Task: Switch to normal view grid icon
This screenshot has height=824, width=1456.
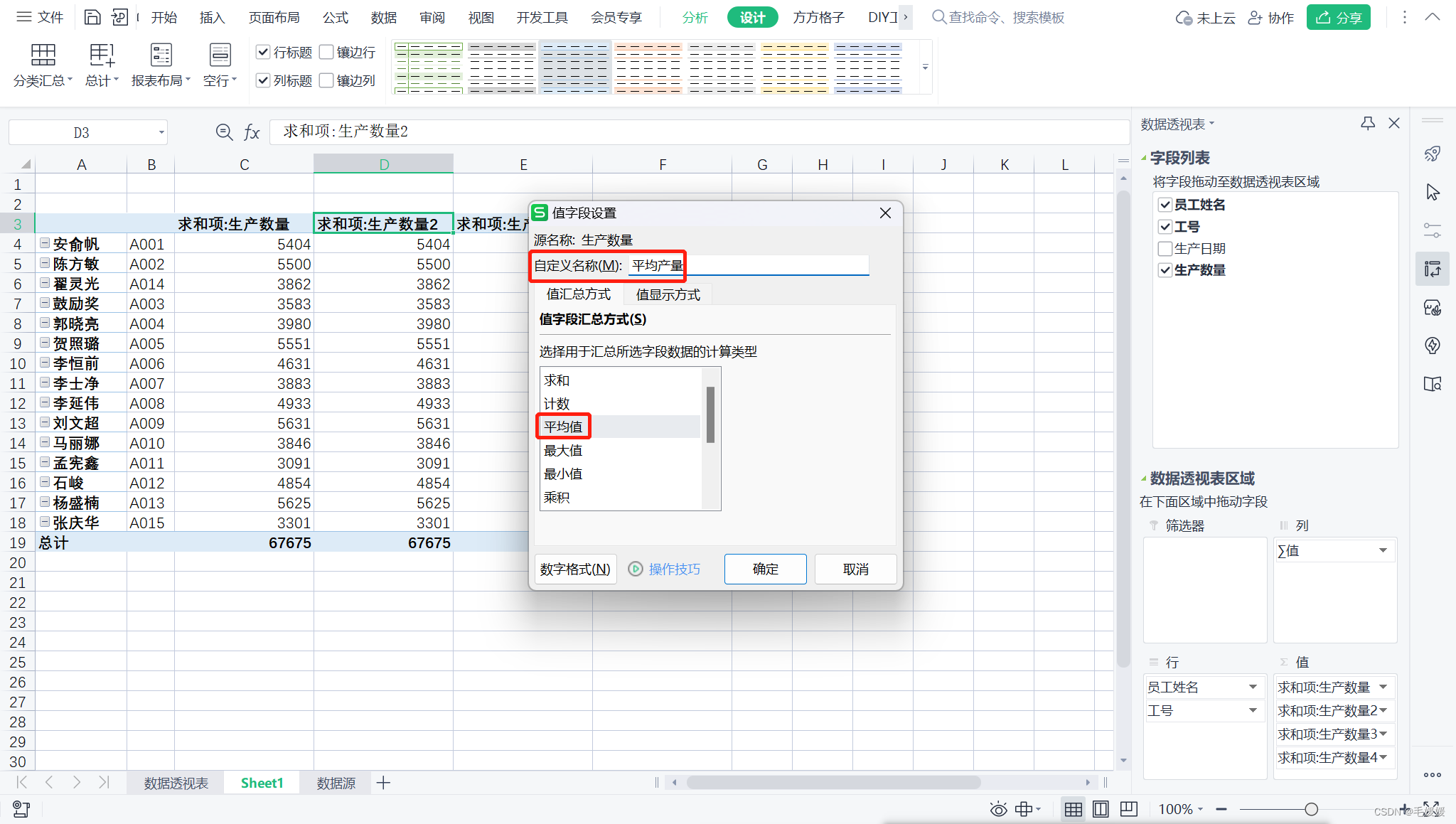Action: (1074, 809)
